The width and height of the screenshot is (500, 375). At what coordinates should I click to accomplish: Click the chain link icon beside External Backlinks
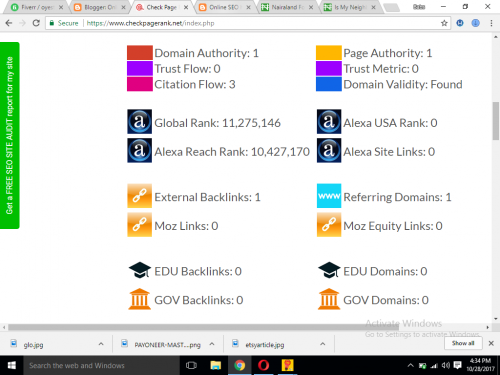tap(140, 196)
